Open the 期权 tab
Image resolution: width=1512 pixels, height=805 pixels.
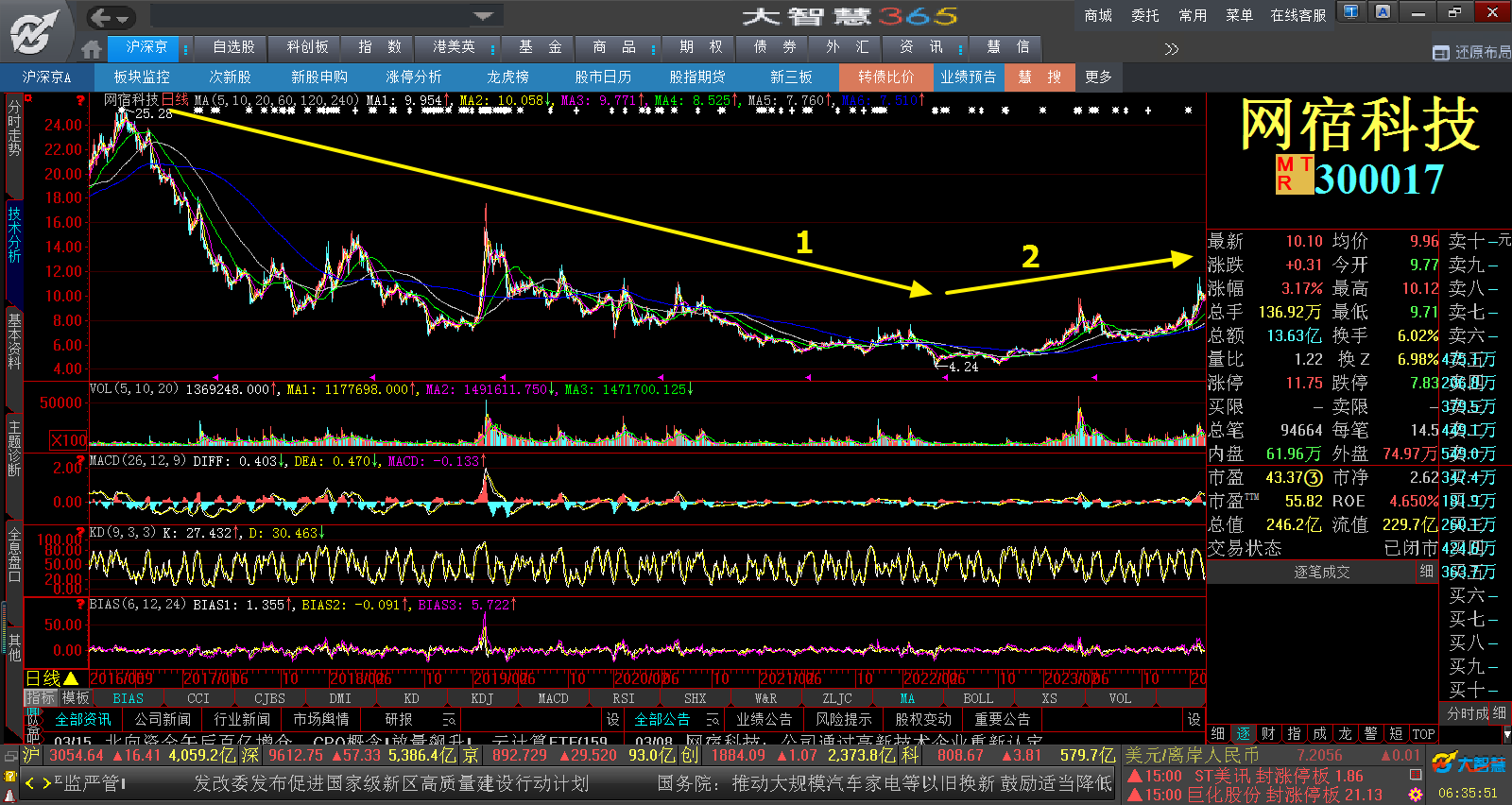[700, 46]
